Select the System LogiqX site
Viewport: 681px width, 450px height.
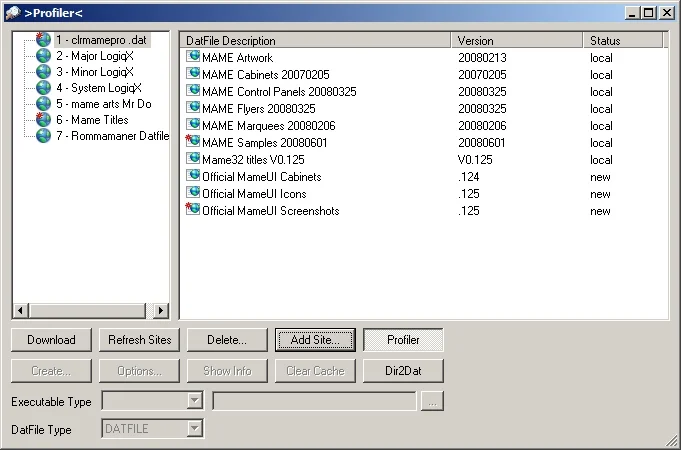pyautogui.click(x=98, y=88)
